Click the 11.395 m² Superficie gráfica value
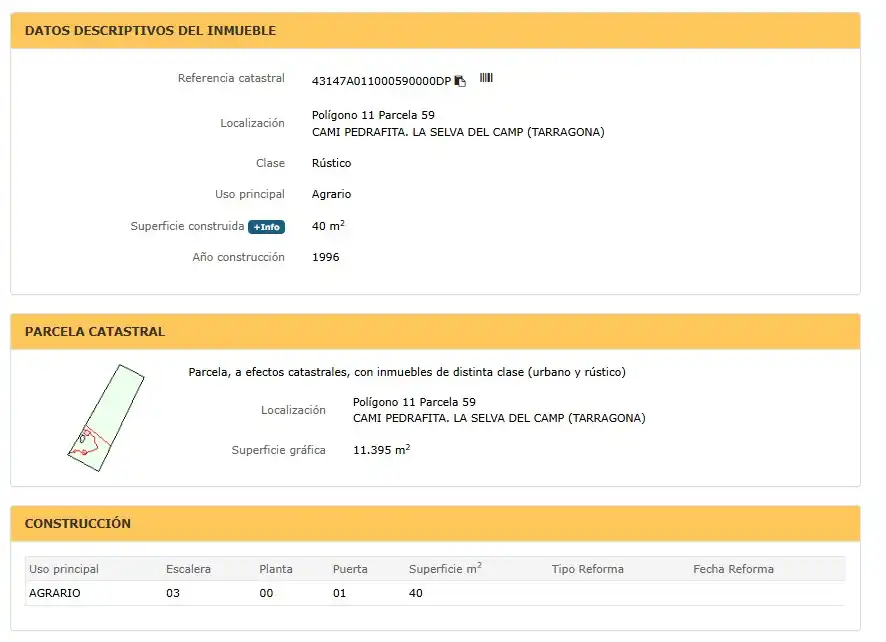The width and height of the screenshot is (886, 642). coord(381,450)
